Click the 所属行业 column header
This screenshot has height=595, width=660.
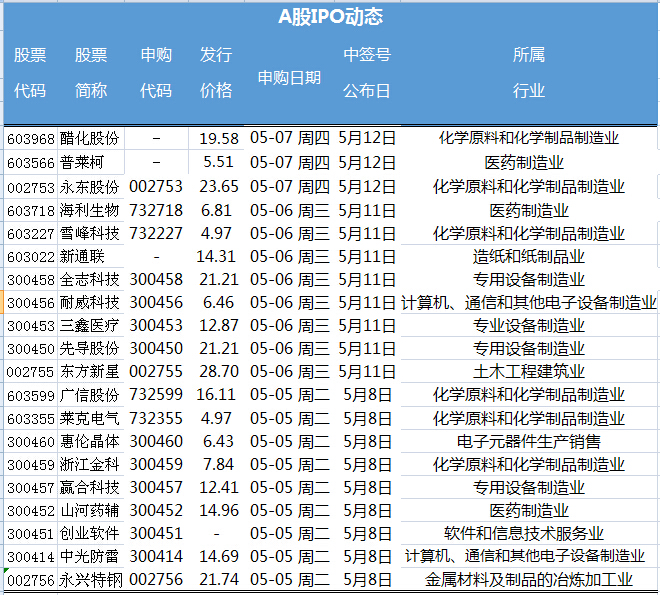[x=529, y=72]
